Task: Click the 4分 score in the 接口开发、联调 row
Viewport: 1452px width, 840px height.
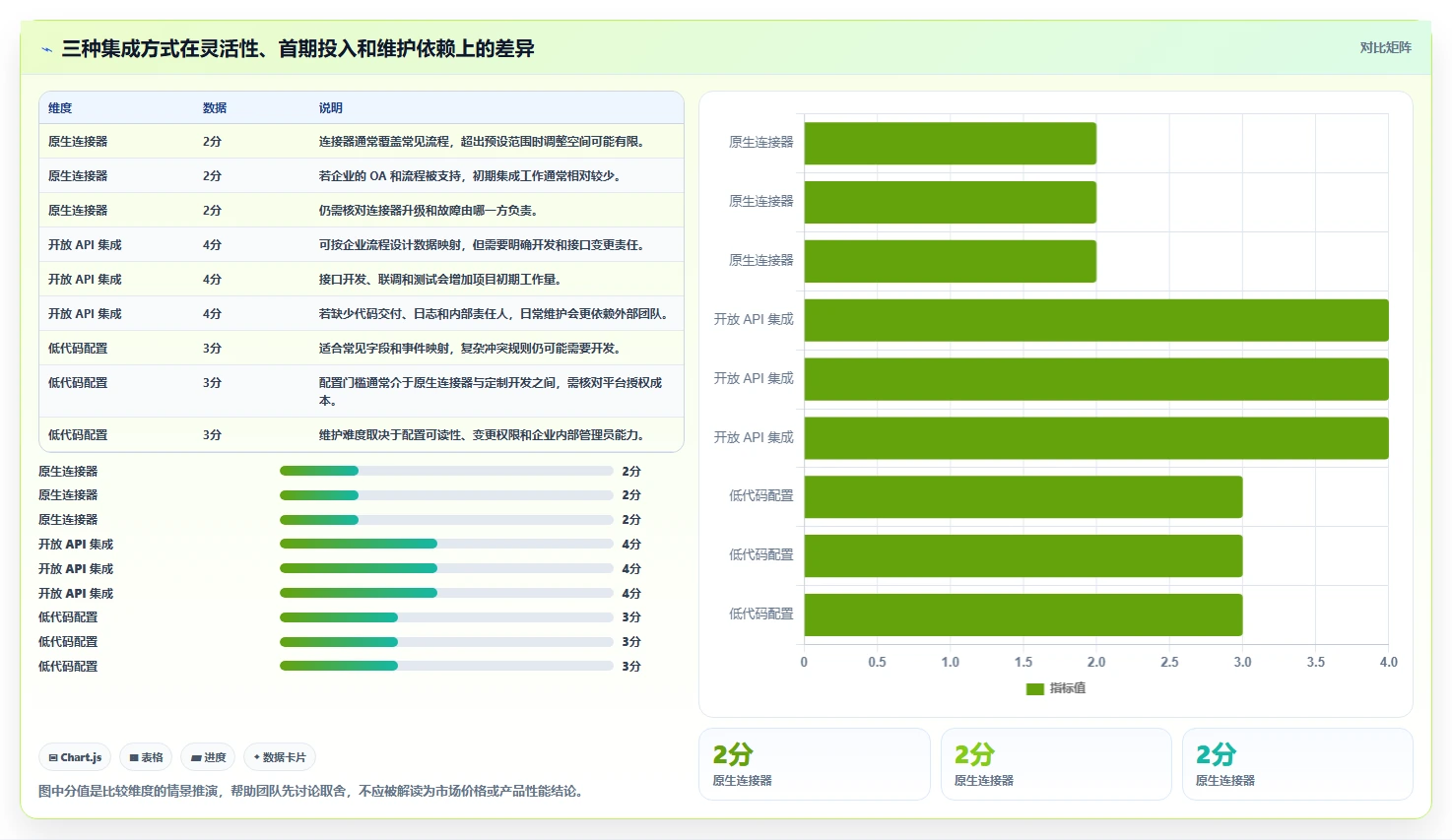Action: [212, 280]
